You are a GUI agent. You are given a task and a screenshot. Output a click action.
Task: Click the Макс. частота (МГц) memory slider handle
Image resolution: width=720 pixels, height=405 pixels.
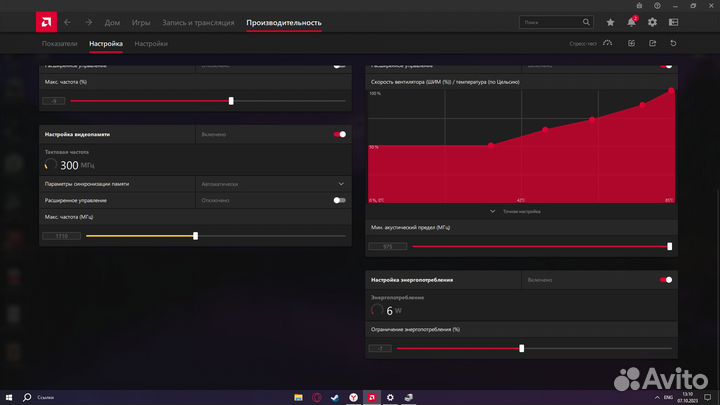click(196, 236)
